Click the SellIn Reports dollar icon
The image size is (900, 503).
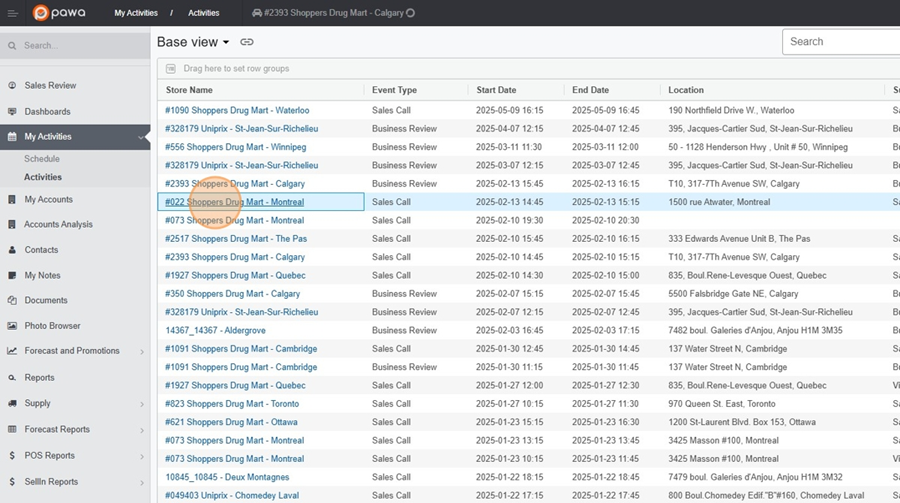click(x=12, y=482)
